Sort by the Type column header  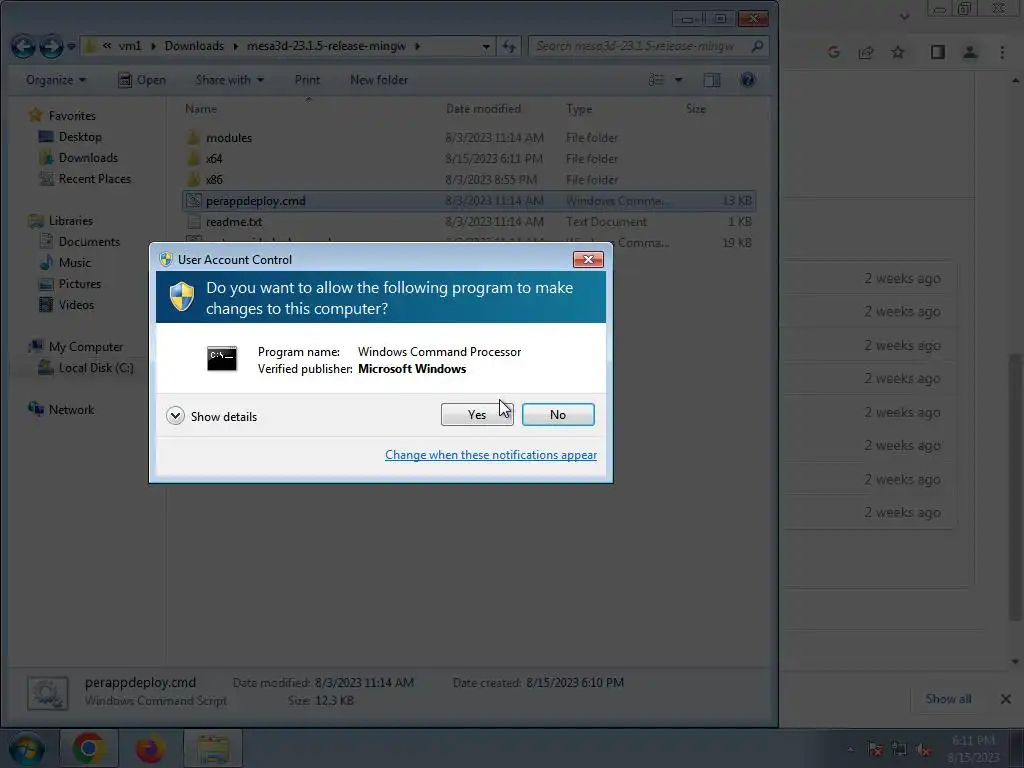click(579, 108)
